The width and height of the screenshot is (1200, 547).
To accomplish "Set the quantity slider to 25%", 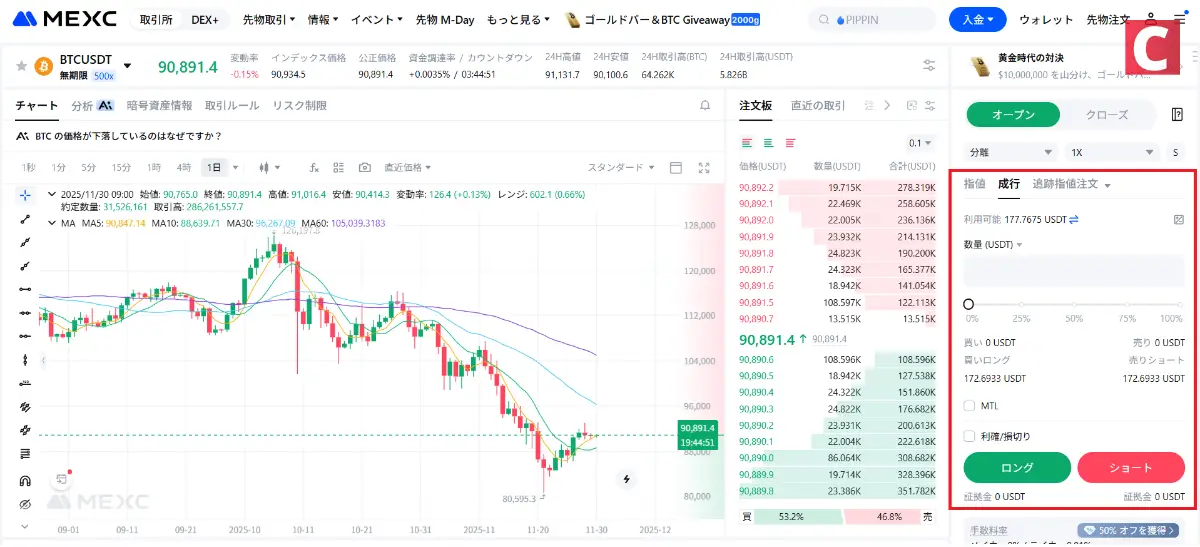I will tap(1021, 305).
